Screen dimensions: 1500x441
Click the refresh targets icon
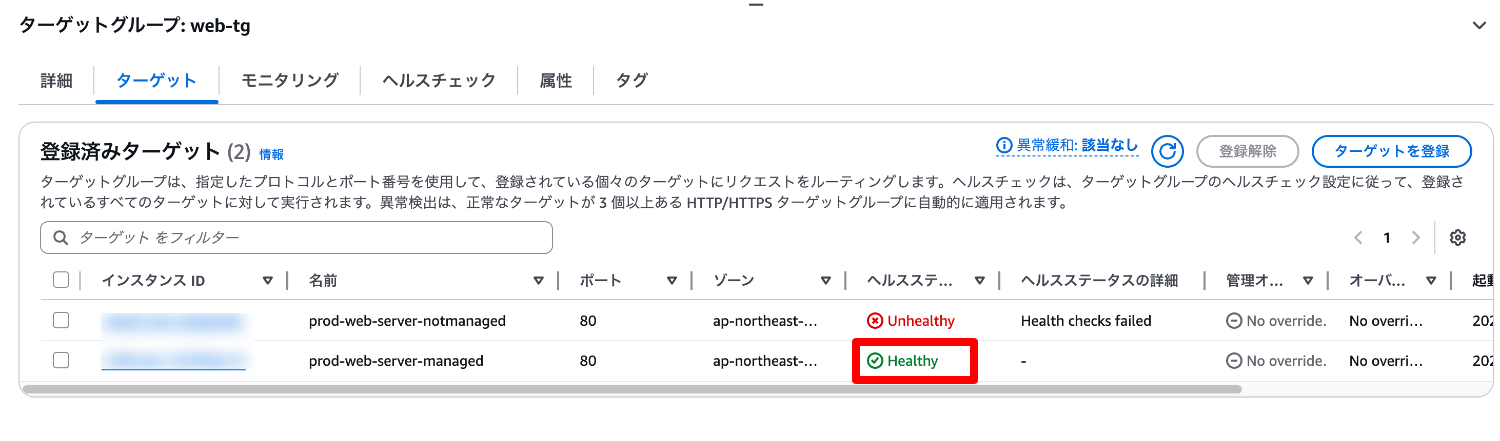click(1167, 151)
